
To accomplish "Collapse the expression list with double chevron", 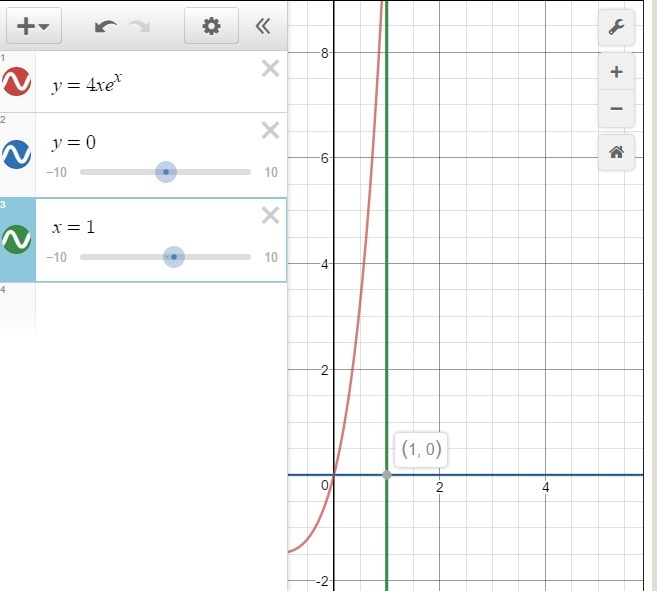I will (263, 27).
